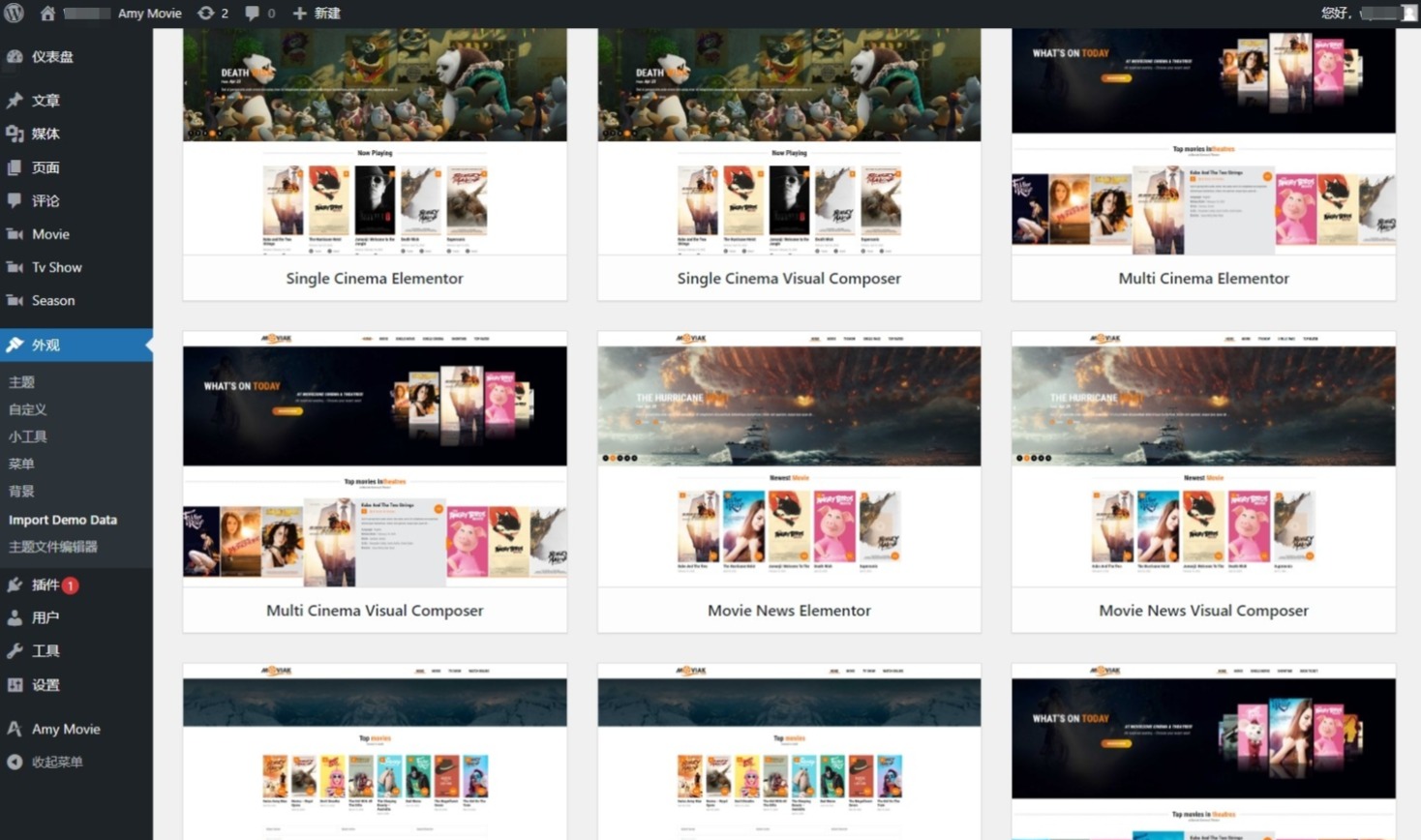The width and height of the screenshot is (1421, 840).
Task: Click the updates icon showing 2
Action: click(x=205, y=14)
